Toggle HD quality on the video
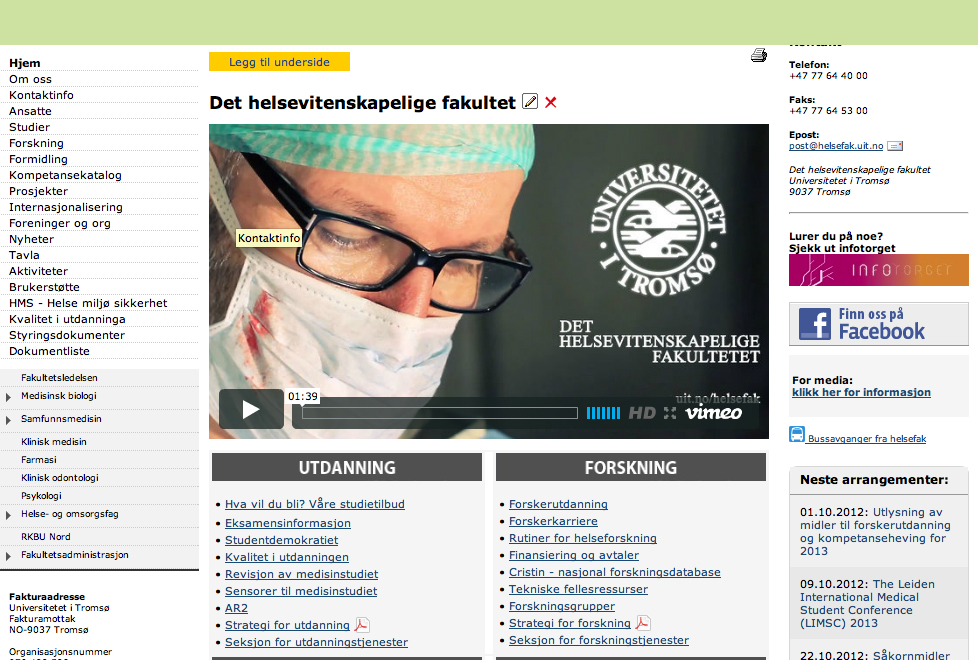 pos(642,413)
